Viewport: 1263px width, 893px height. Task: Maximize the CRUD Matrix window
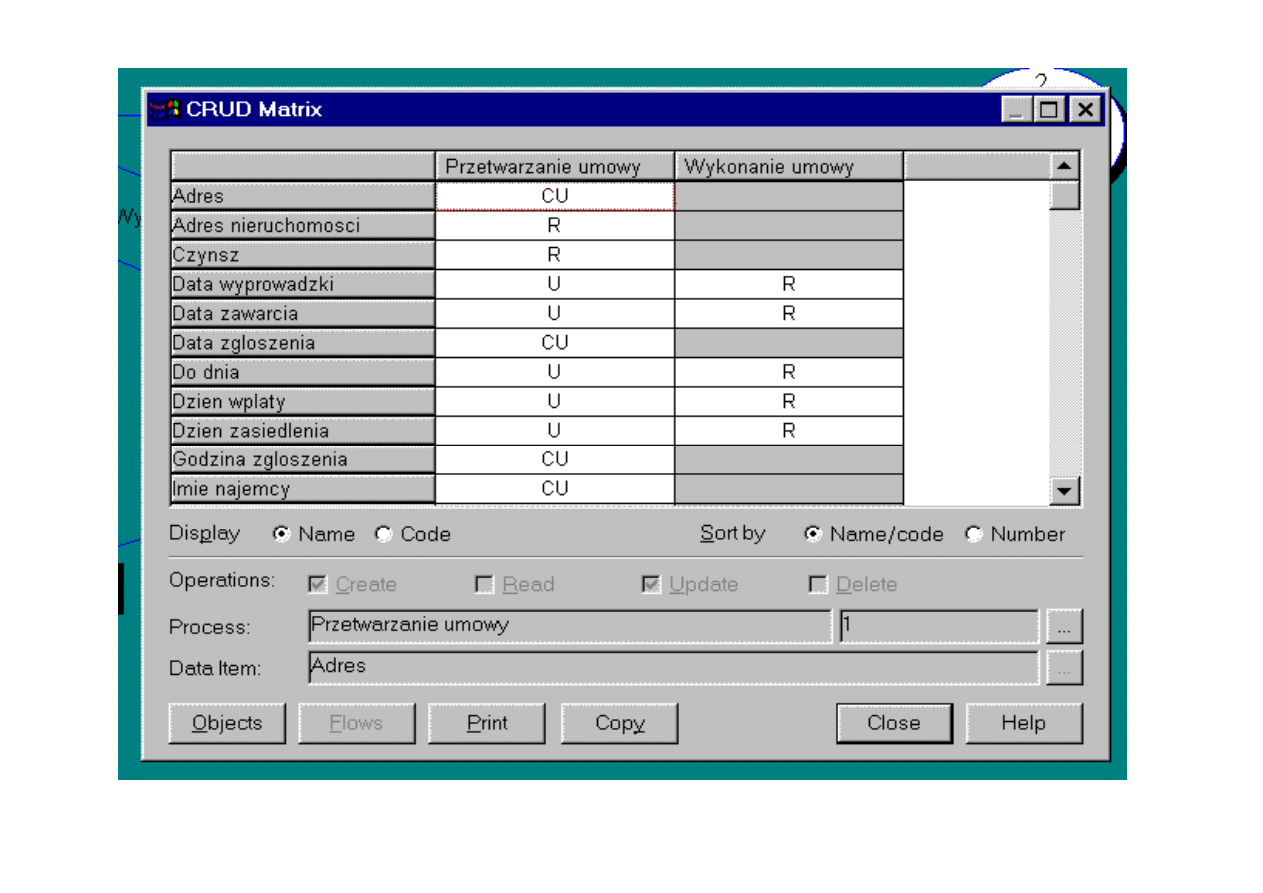[1050, 110]
